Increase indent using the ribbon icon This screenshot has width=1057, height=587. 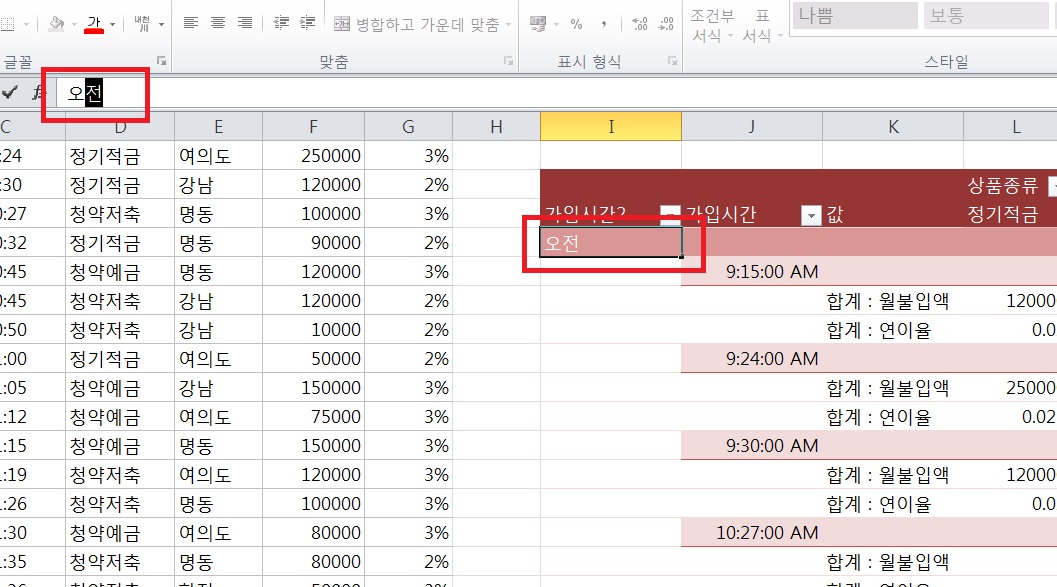308,23
